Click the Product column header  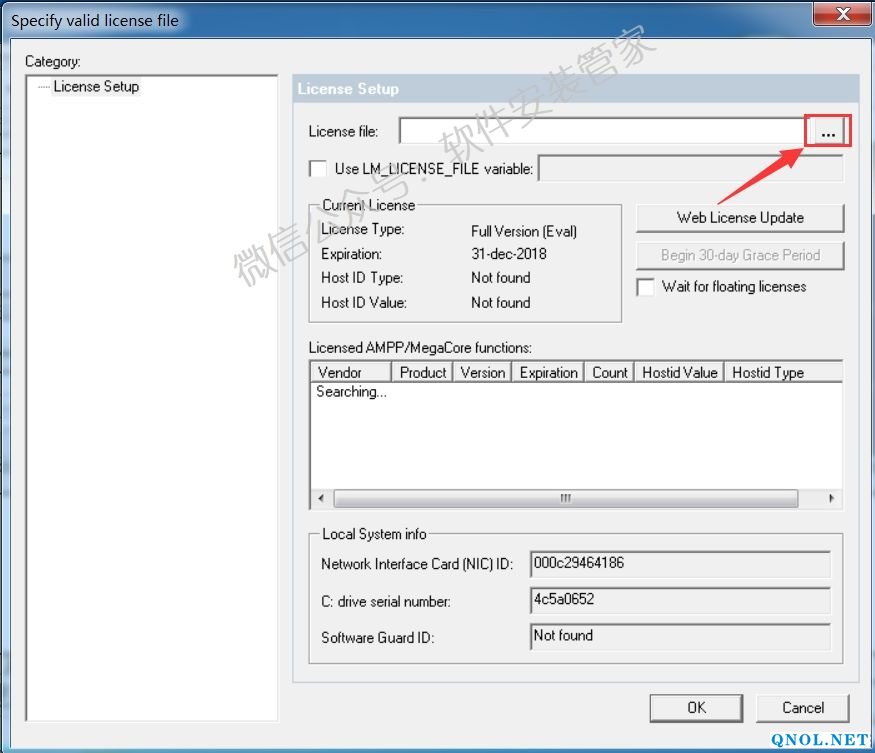(422, 372)
